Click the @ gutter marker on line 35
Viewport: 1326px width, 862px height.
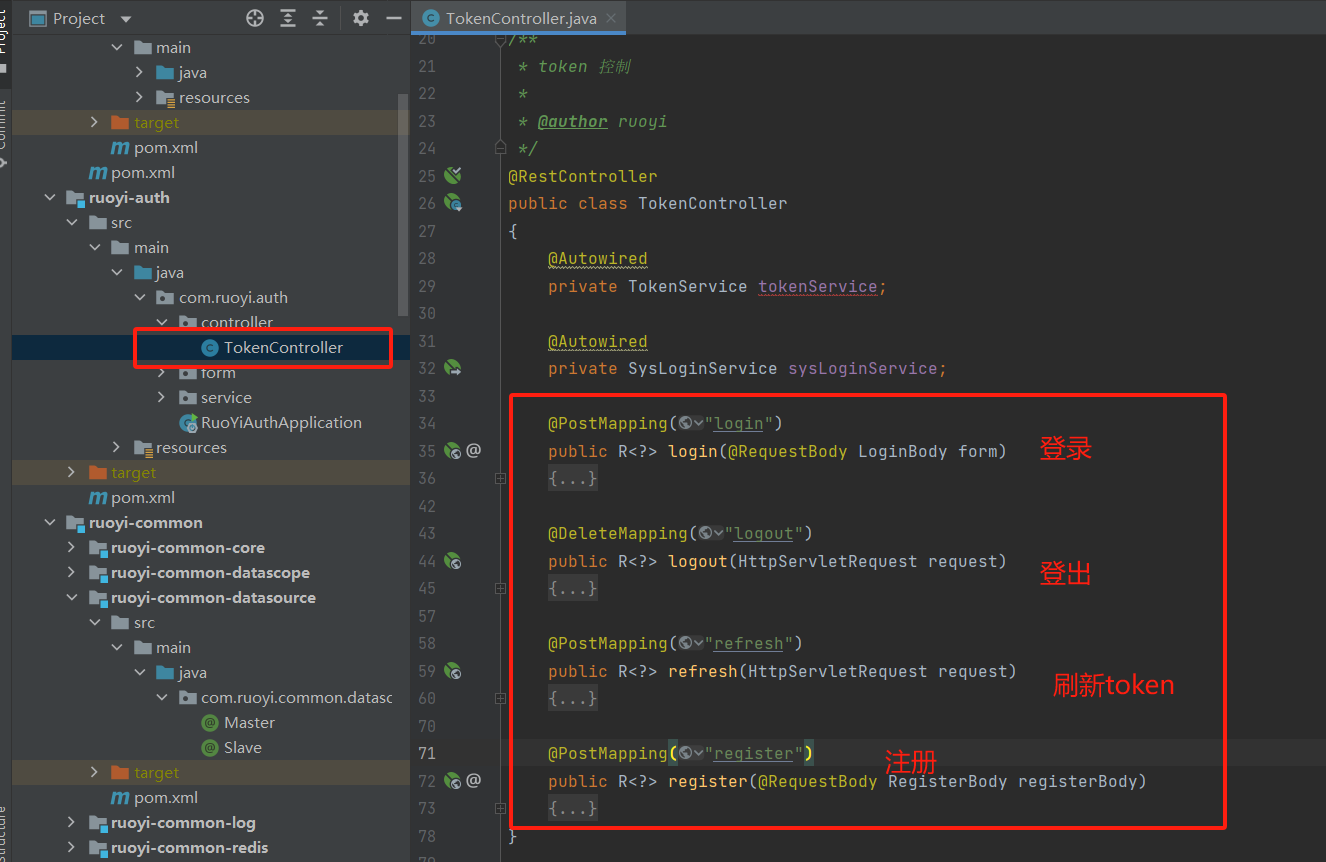pos(474,451)
